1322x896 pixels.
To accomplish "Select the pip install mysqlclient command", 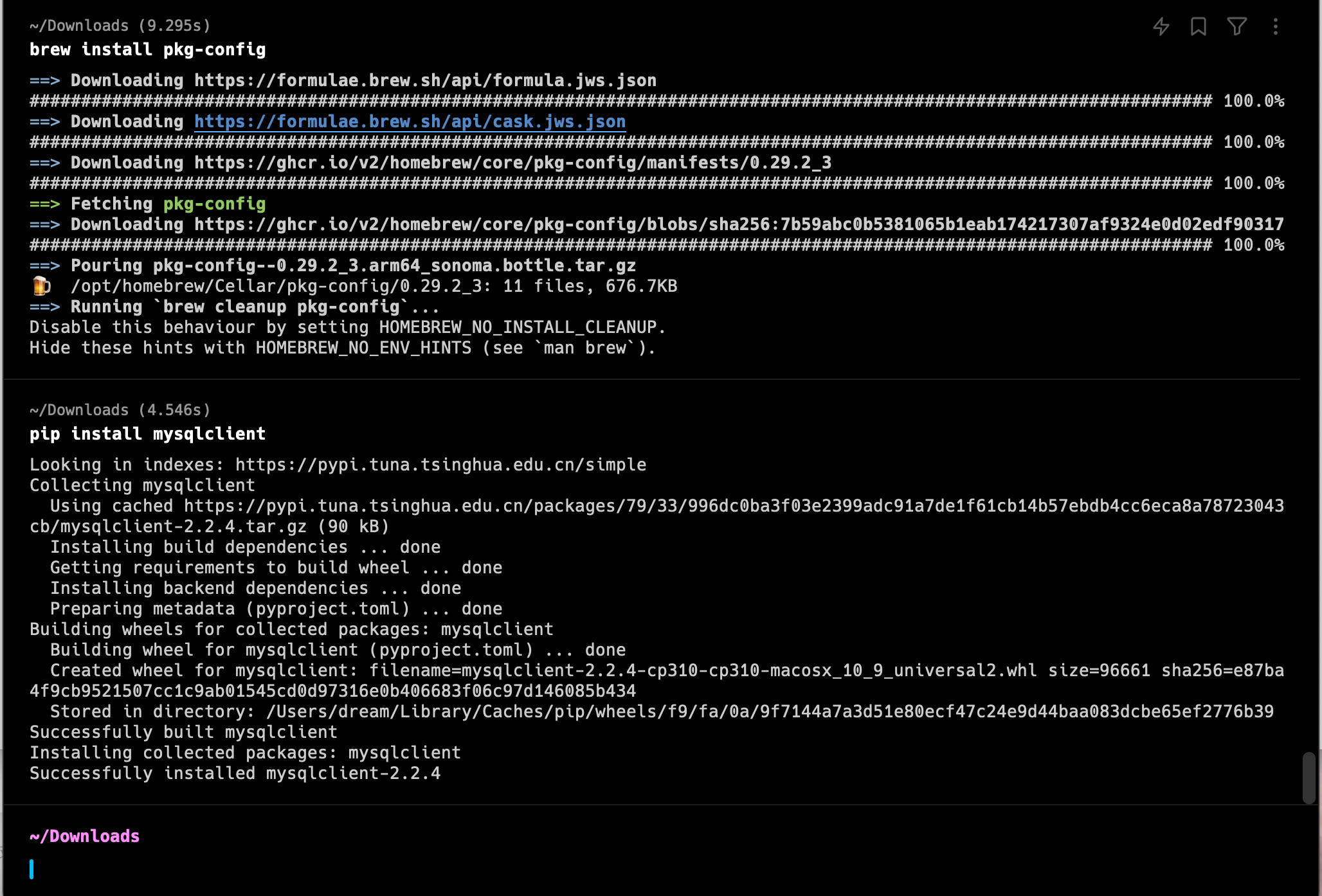I will (148, 434).
